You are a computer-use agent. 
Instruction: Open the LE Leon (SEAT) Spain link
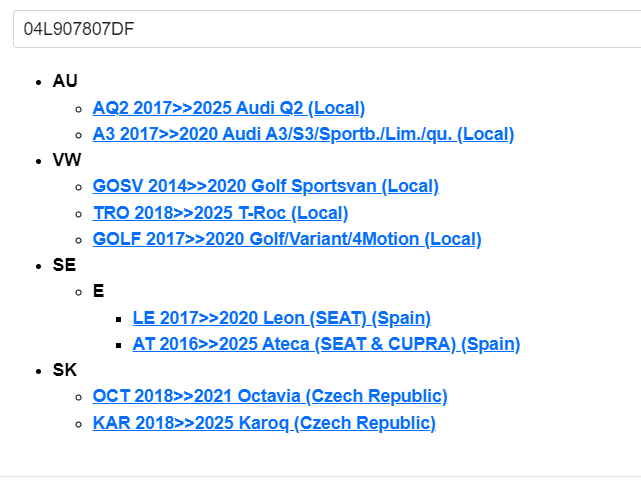[281, 318]
